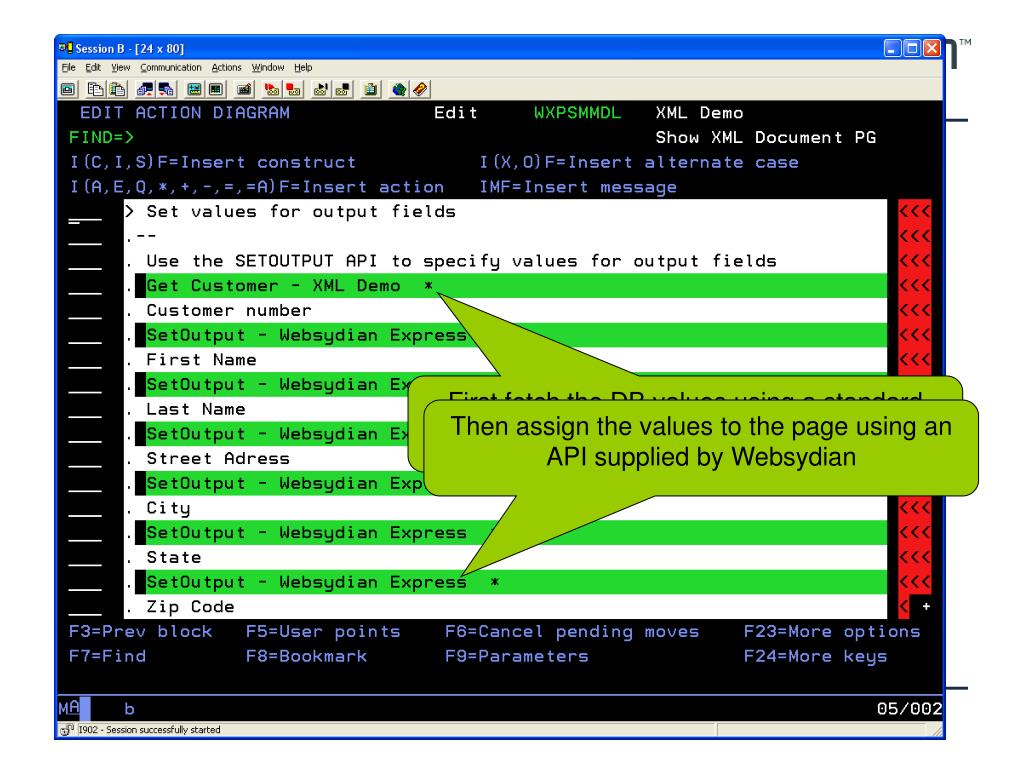This screenshot has width=1024, height=768.
Task: Click the State comment line
Action: (x=174, y=558)
